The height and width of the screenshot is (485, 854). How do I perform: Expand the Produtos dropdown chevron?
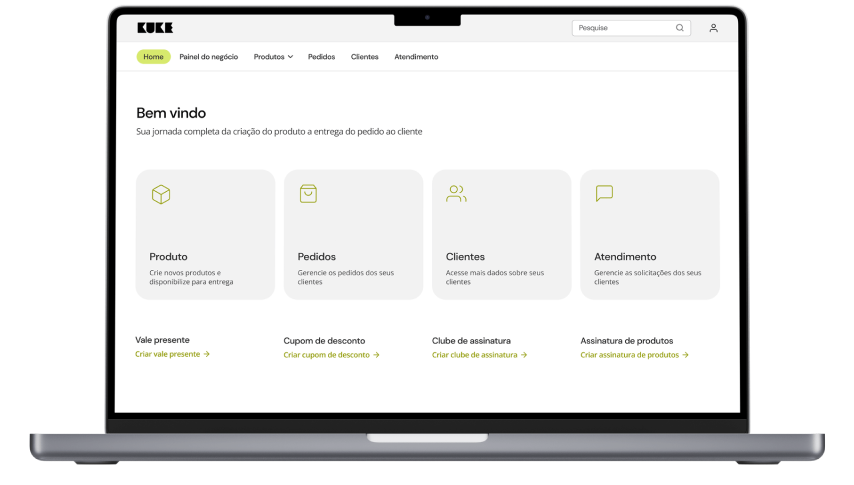coord(290,57)
